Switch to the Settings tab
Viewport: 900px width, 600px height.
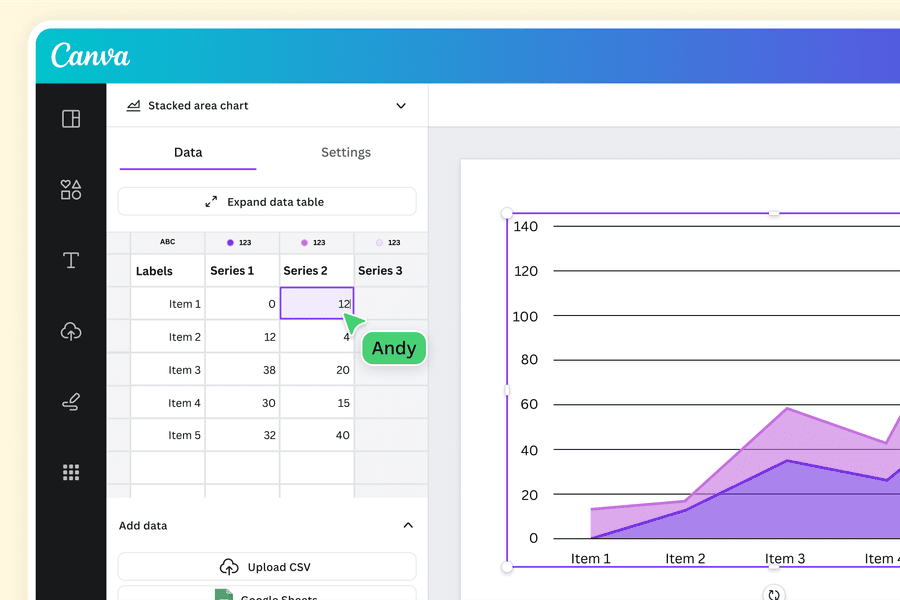click(x=346, y=152)
